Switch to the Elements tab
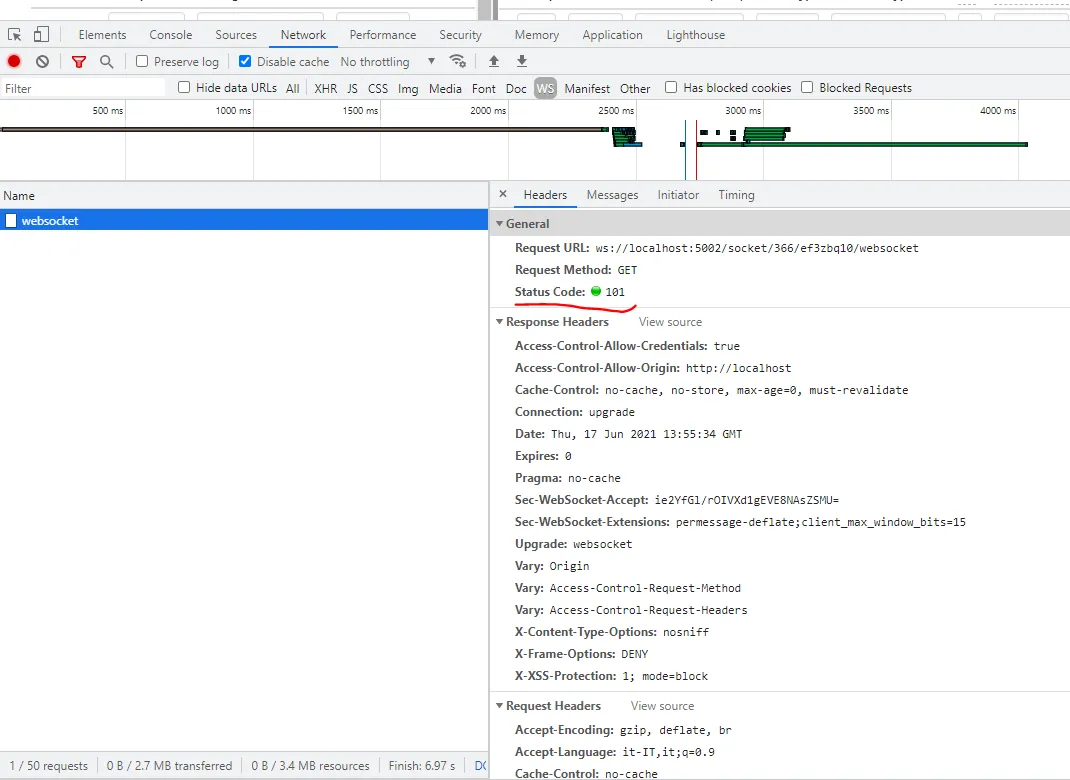 coord(102,35)
